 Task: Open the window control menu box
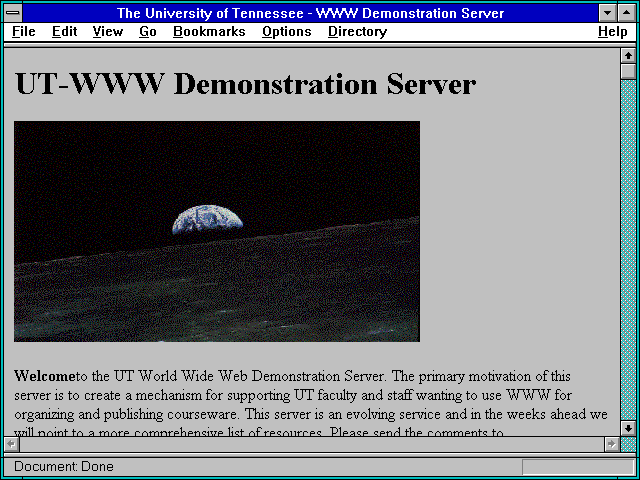point(13,13)
